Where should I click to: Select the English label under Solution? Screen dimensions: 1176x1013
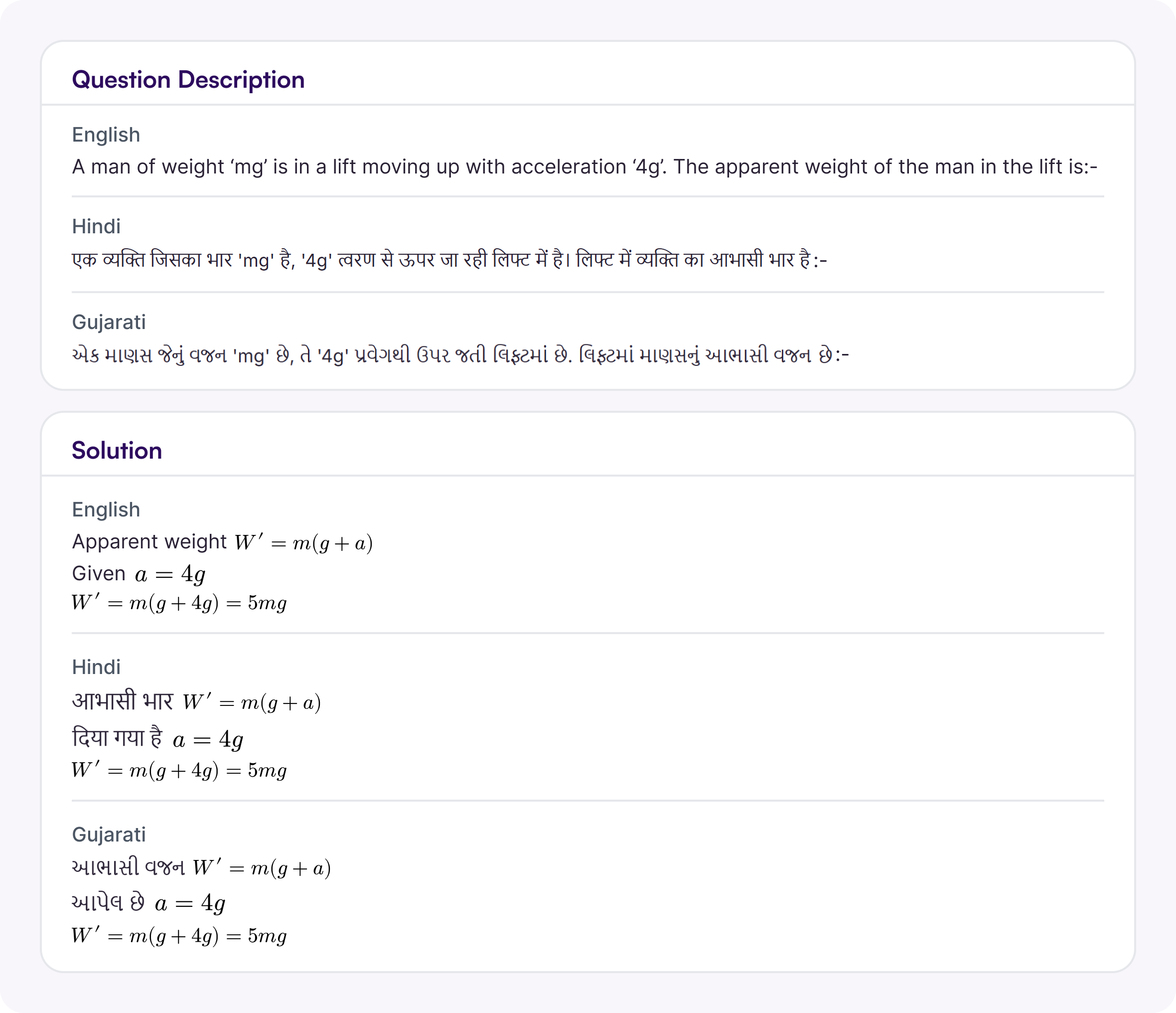tap(106, 510)
